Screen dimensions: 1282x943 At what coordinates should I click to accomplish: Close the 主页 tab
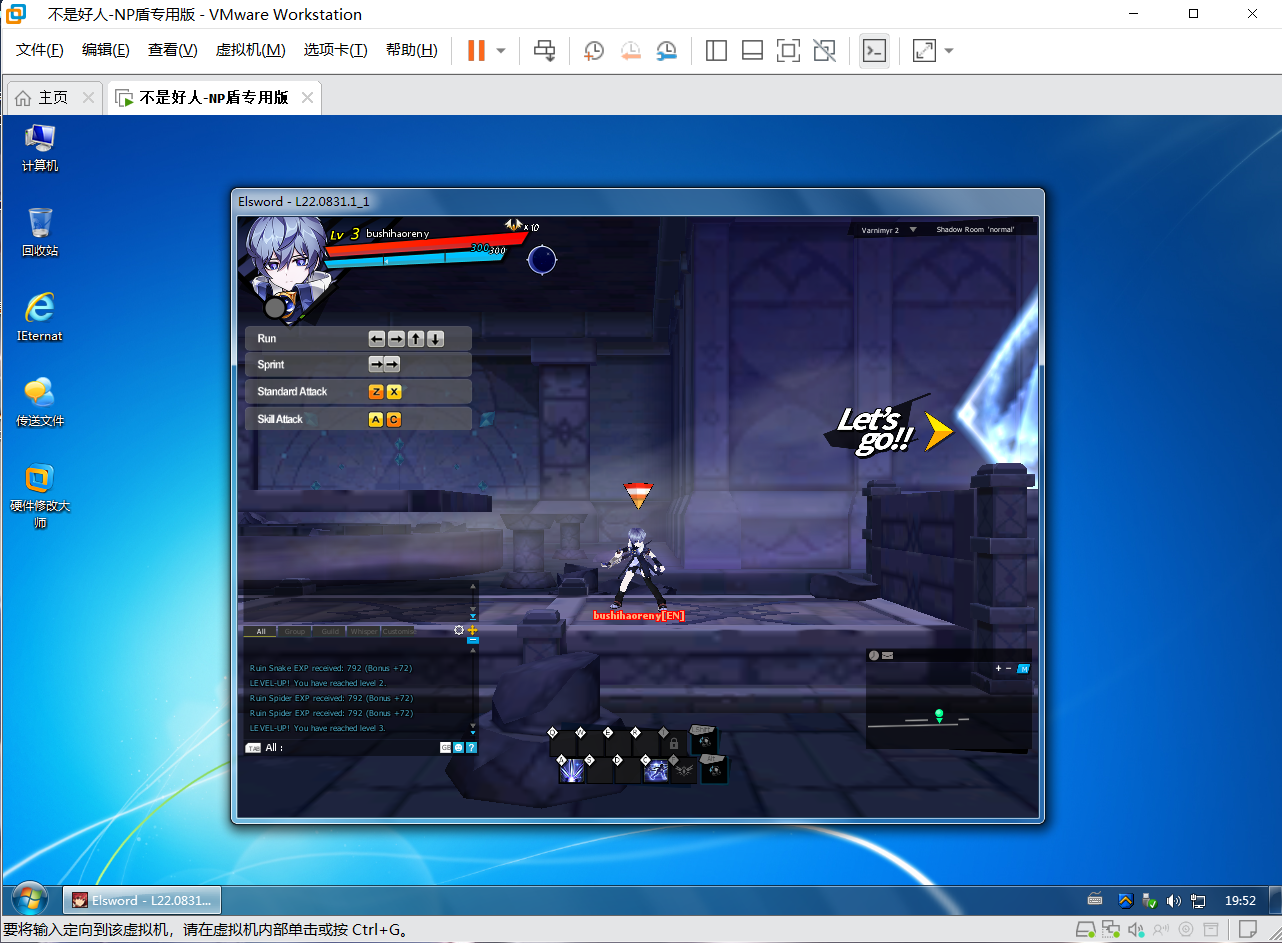coord(89,97)
